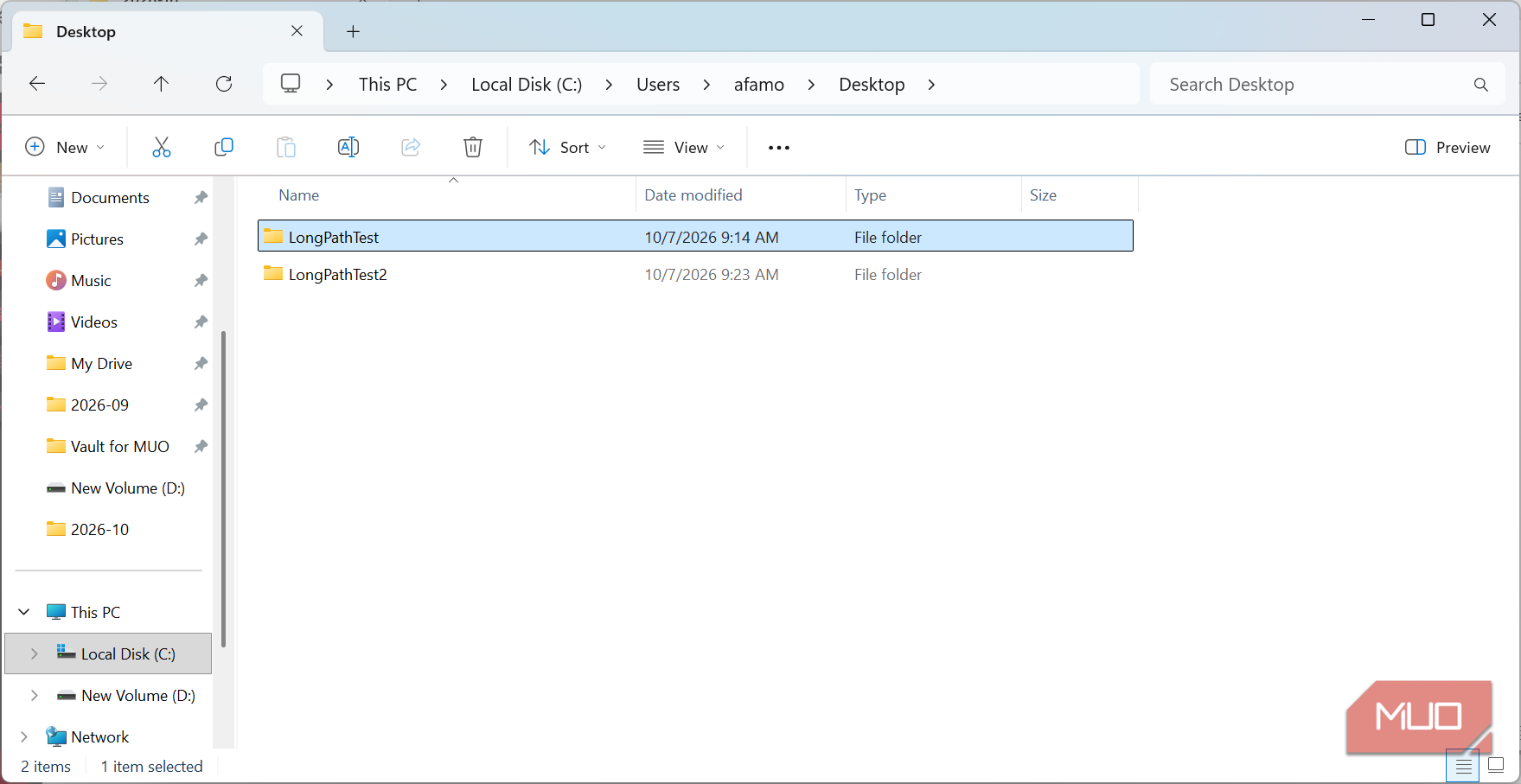
Task: Click the Delete trash can icon
Action: pos(473,147)
